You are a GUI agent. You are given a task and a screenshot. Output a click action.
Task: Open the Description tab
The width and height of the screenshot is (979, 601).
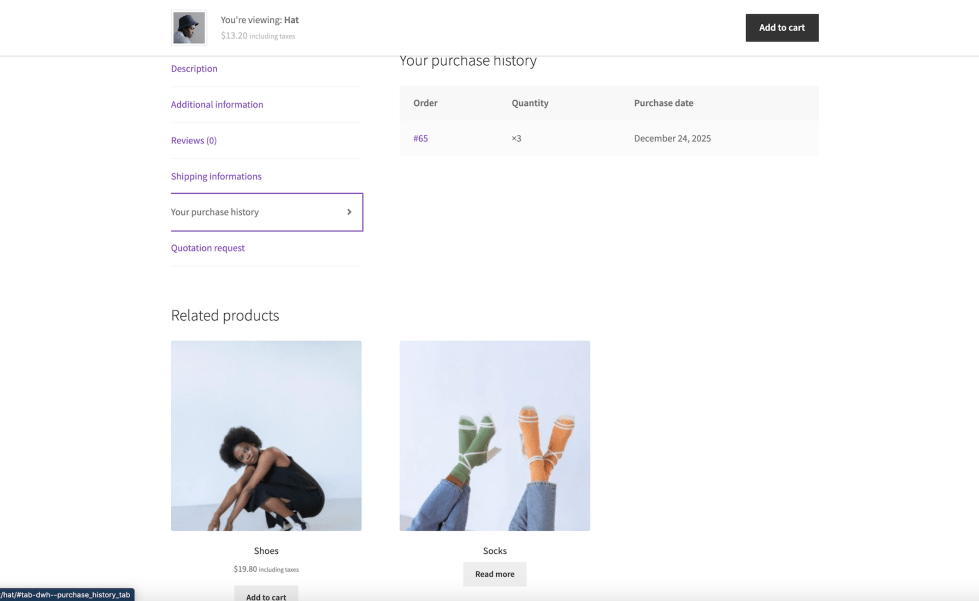pyautogui.click(x=194, y=69)
